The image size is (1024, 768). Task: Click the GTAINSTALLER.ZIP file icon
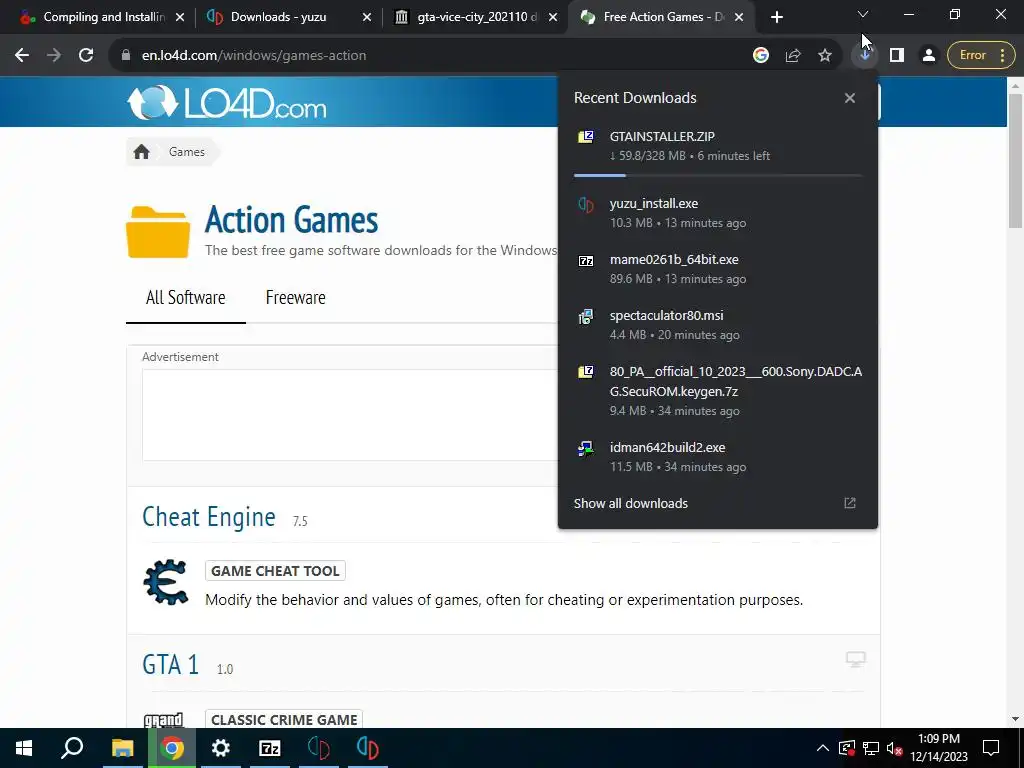point(586,136)
